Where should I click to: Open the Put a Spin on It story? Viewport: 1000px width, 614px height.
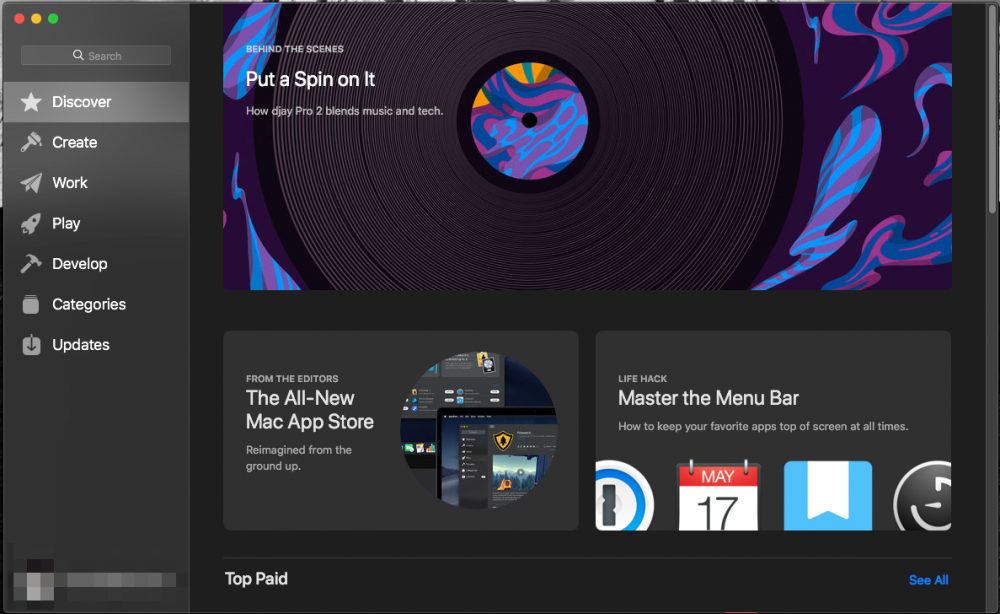(587, 146)
